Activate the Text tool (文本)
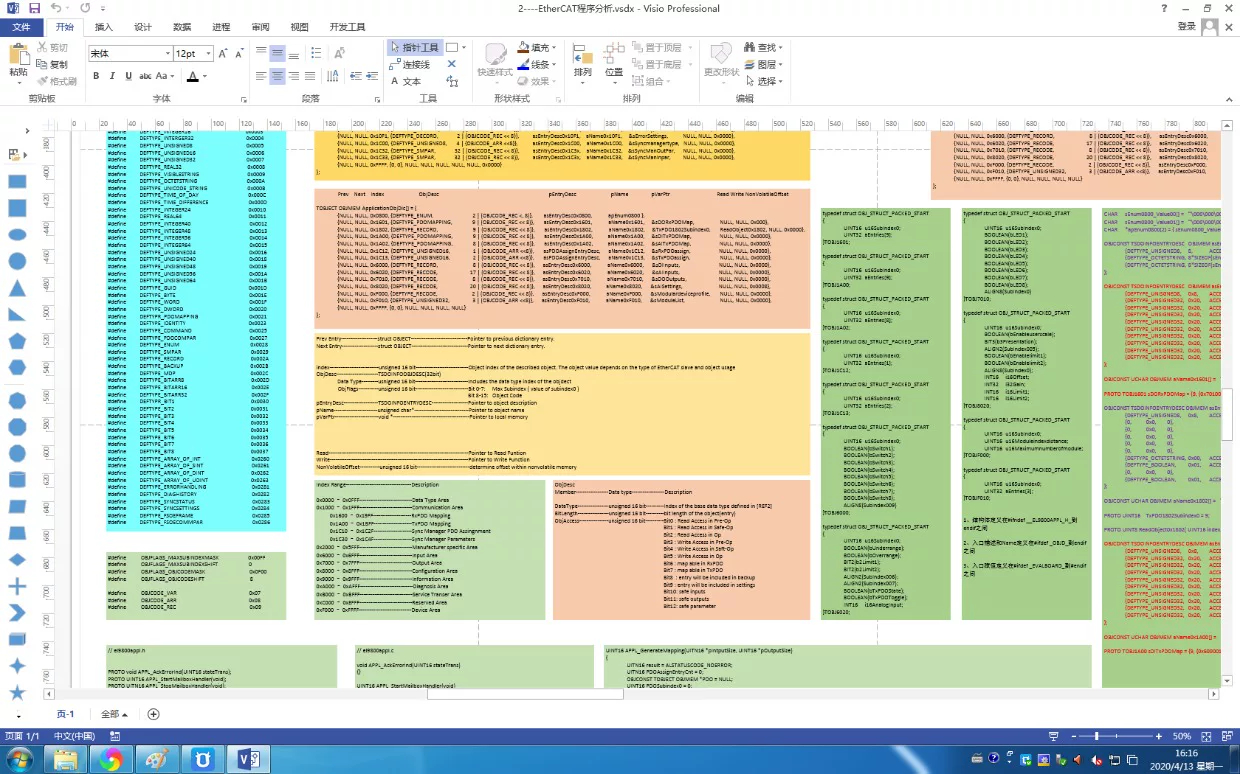Image resolution: width=1240 pixels, height=774 pixels. point(405,81)
